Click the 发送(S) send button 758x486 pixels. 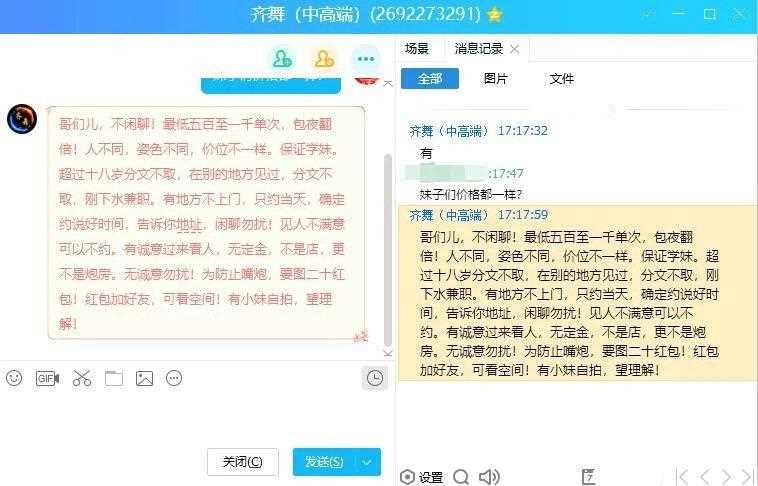click(324, 462)
